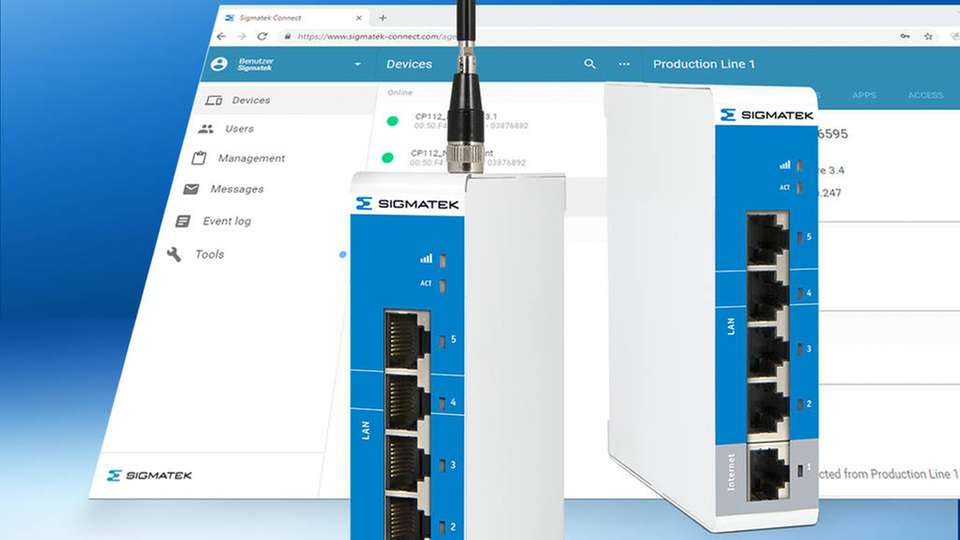This screenshot has width=960, height=540.
Task: Click the padlock site security icon
Action: 287,37
